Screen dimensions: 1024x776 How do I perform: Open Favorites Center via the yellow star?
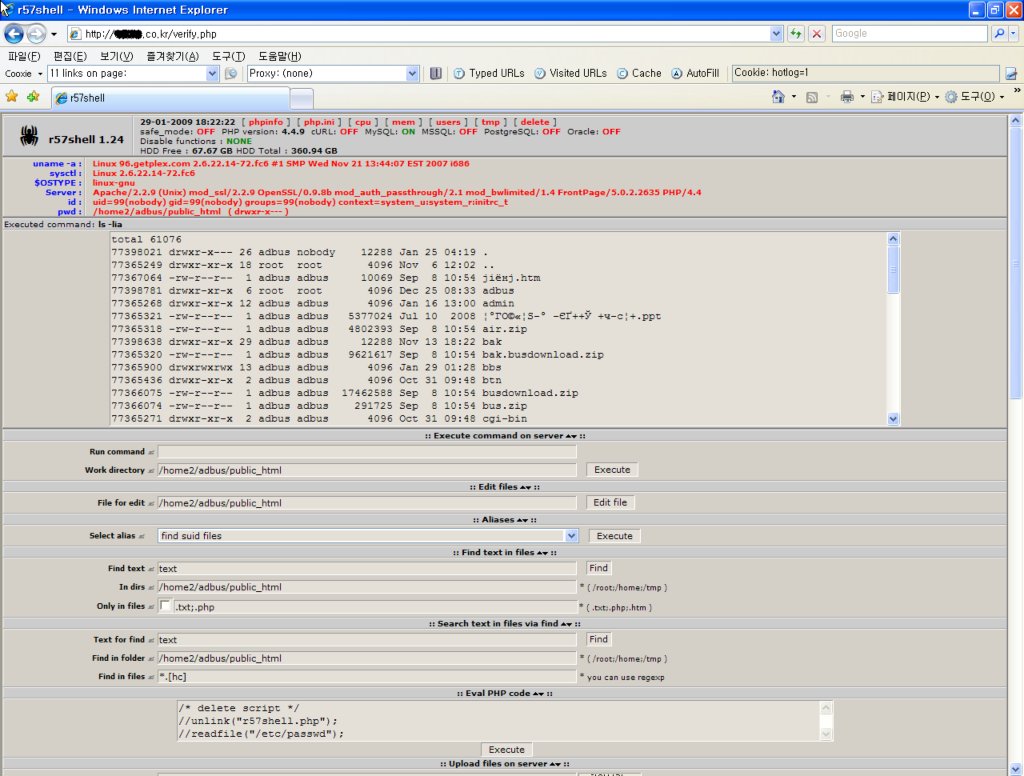tap(12, 97)
